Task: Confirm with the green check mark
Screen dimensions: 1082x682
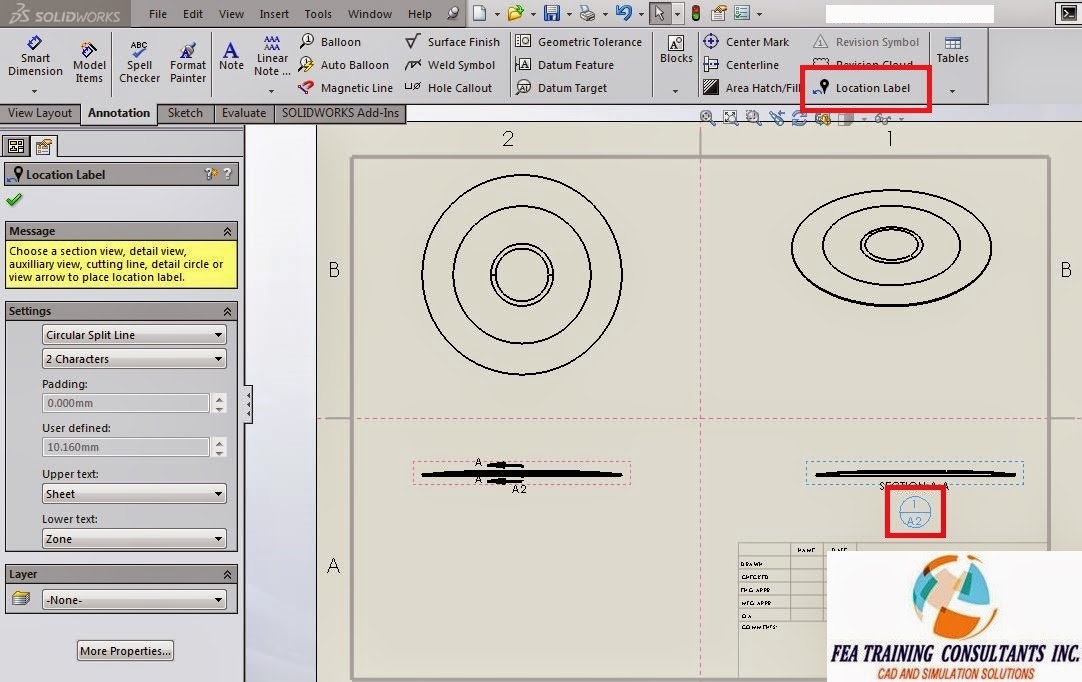Action: 14,199
